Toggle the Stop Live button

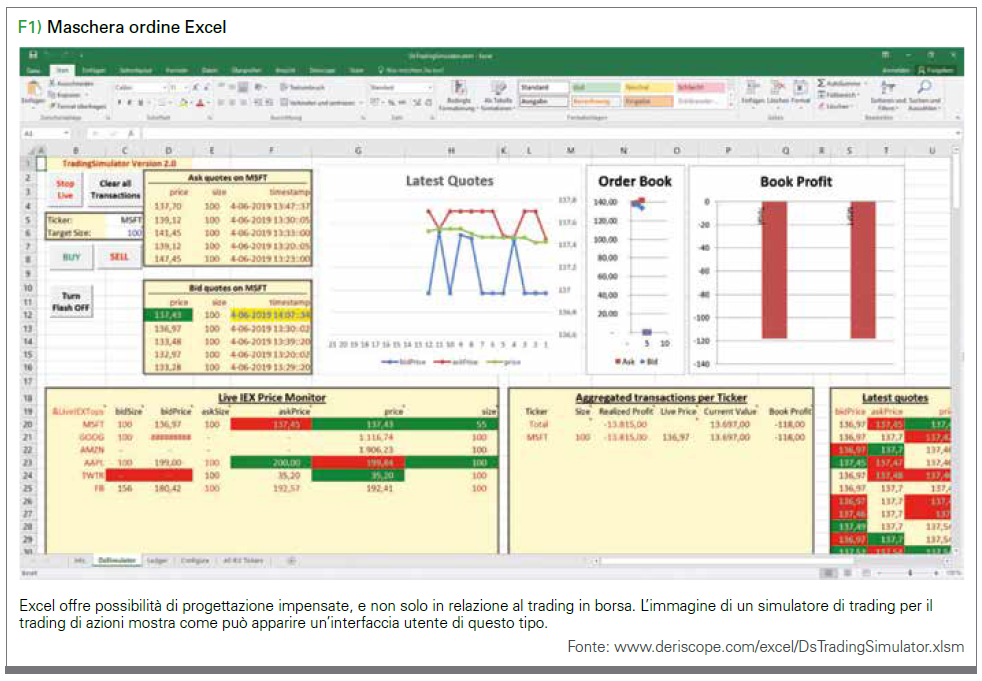[65, 189]
